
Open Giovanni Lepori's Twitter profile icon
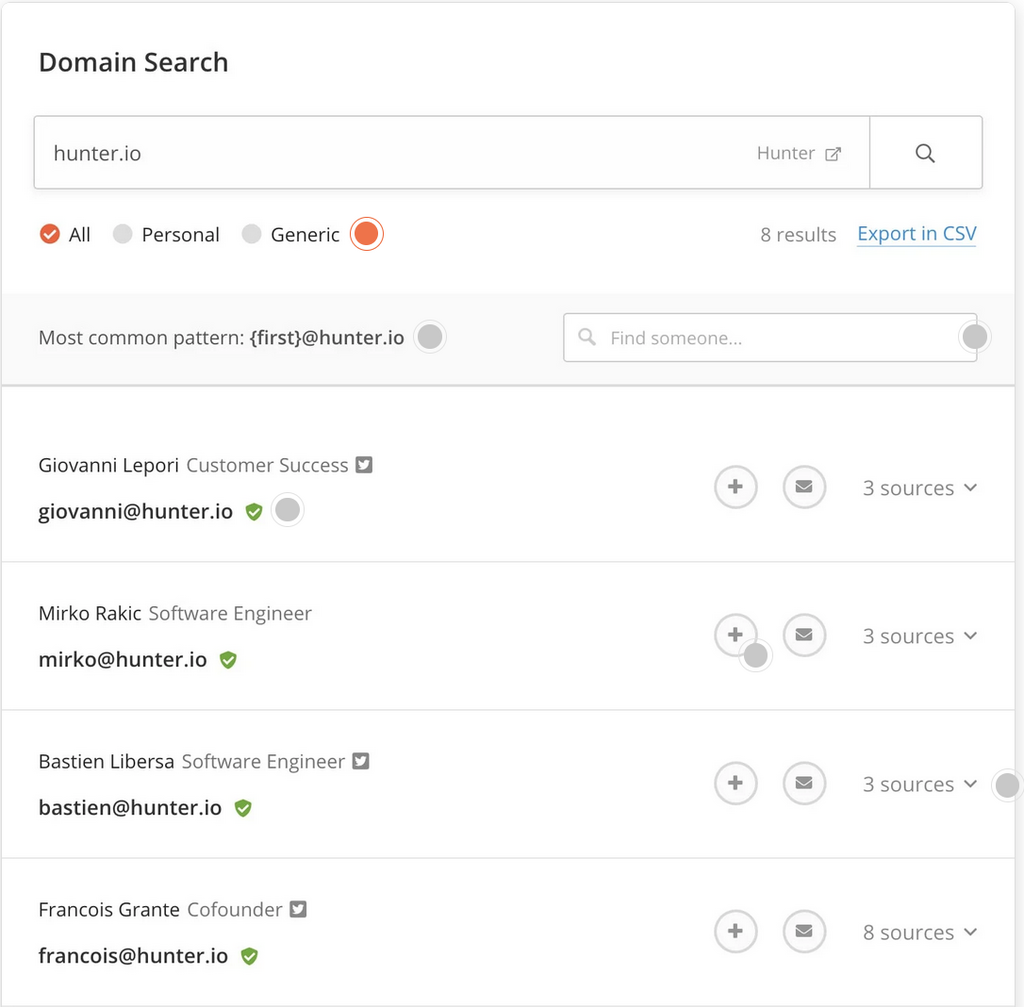click(x=364, y=465)
